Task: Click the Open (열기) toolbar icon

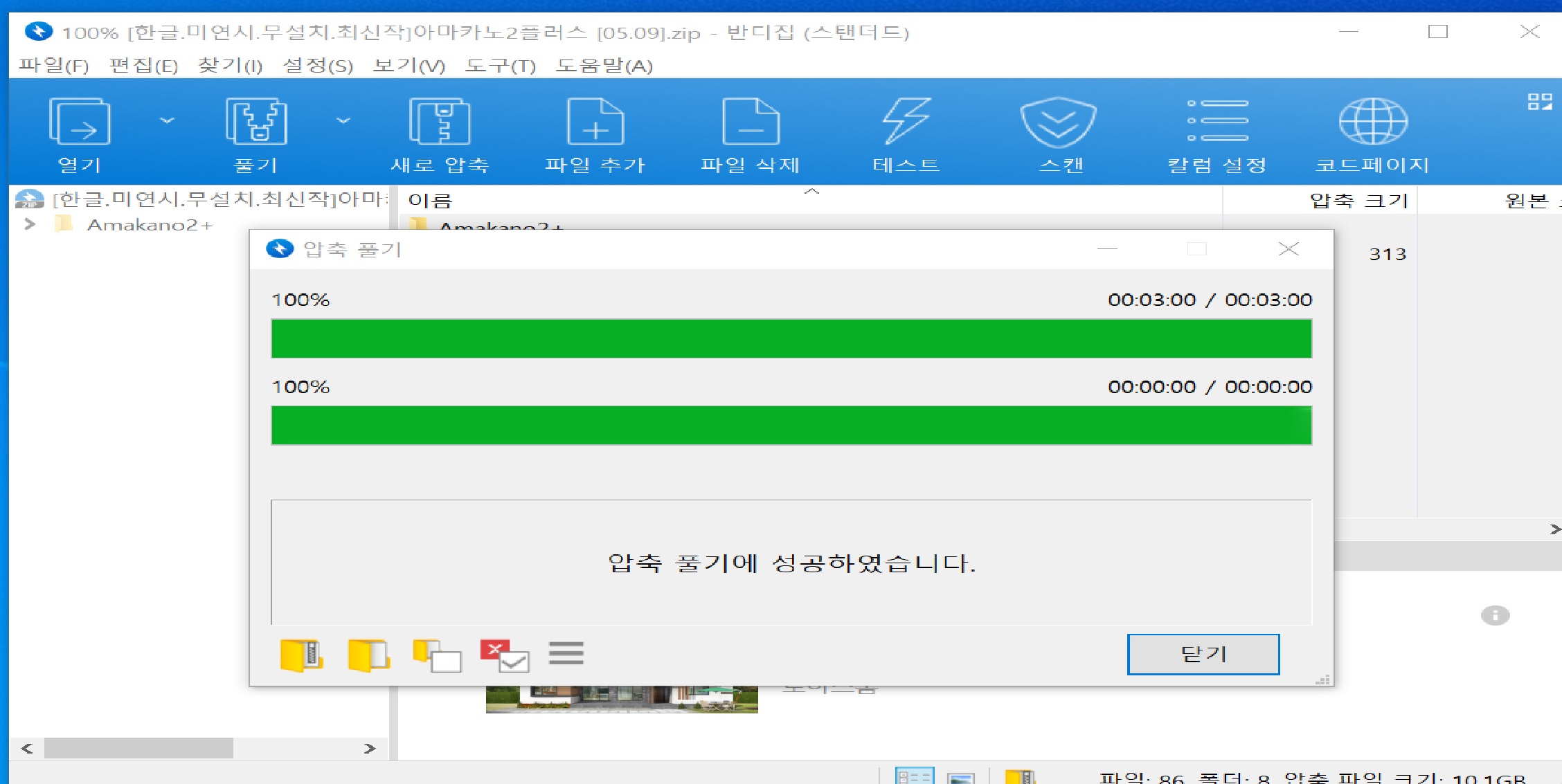Action: tap(80, 122)
